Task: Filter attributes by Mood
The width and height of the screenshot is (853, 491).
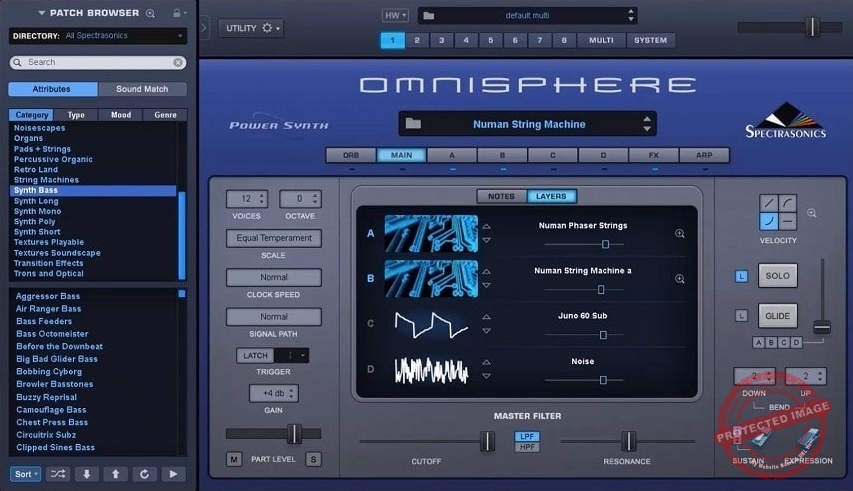Action: pyautogui.click(x=121, y=115)
